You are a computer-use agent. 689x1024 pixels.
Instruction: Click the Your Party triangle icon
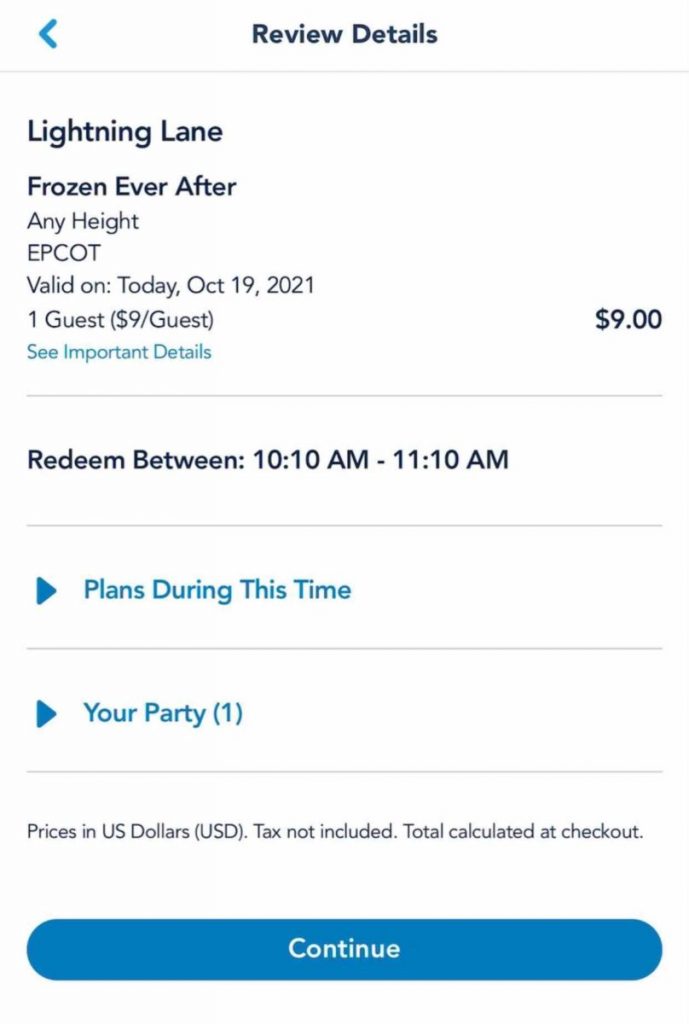click(46, 713)
